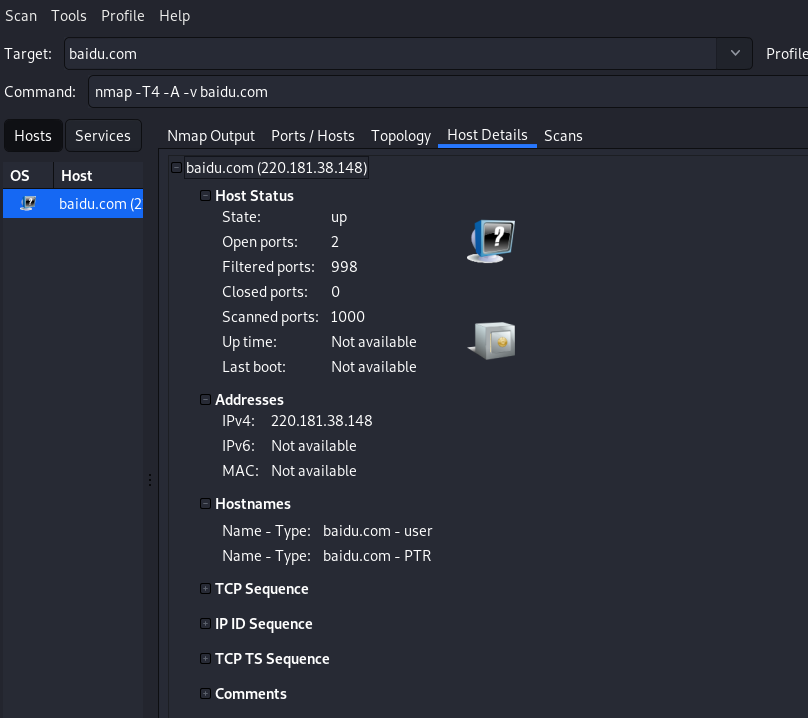
Task: Click the Filtered ports value 998
Action: pos(344,267)
